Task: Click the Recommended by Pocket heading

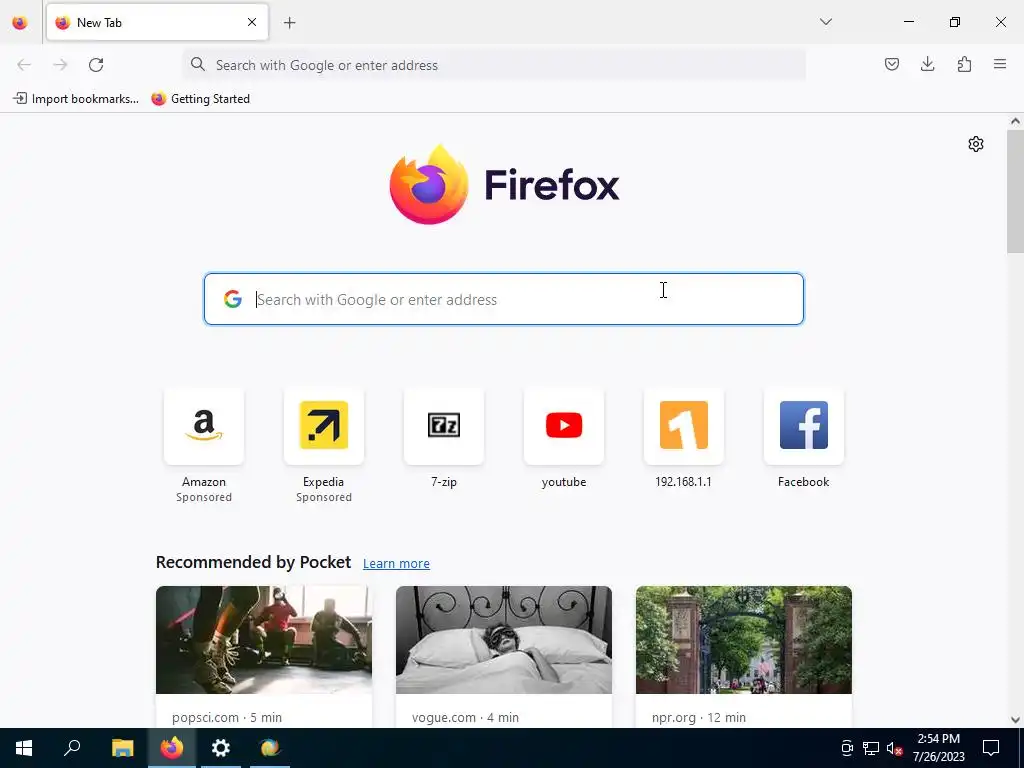Action: (253, 562)
